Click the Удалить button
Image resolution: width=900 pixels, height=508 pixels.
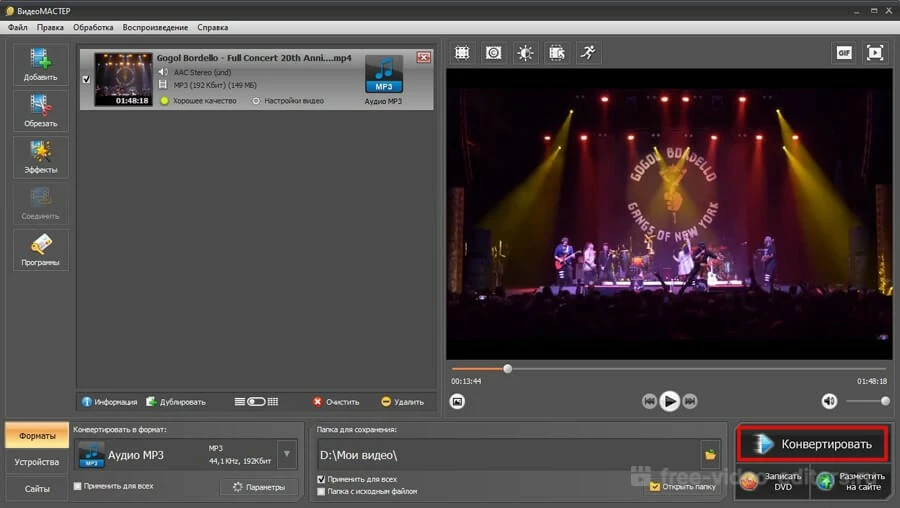click(x=402, y=402)
